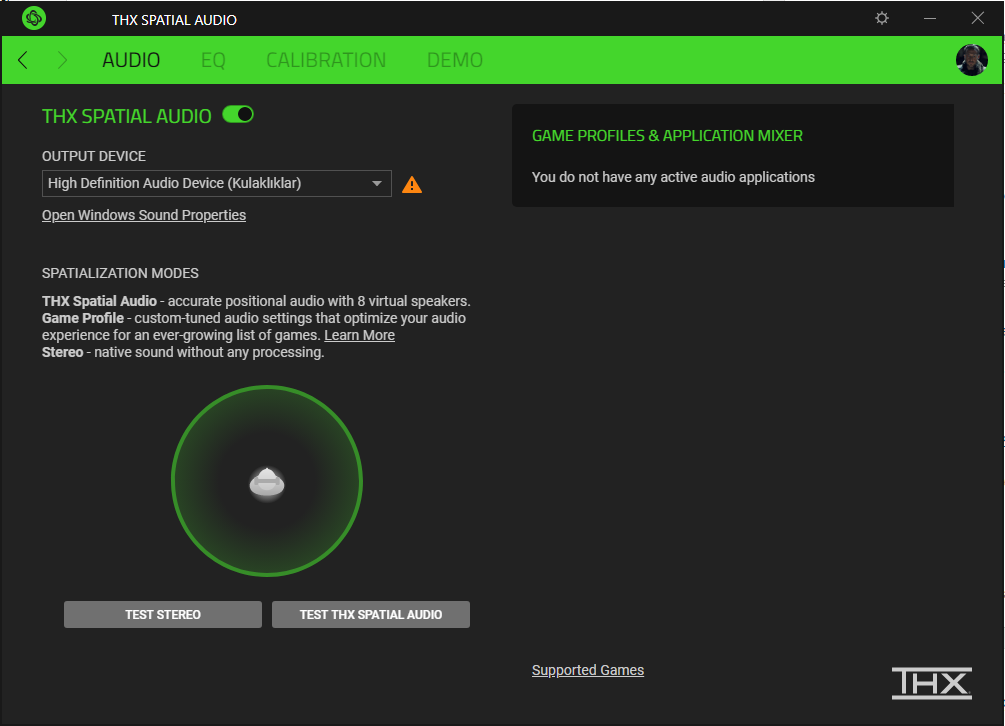This screenshot has width=1005, height=726.
Task: Click the SPATIALIZATION MODES label
Action: (x=120, y=273)
